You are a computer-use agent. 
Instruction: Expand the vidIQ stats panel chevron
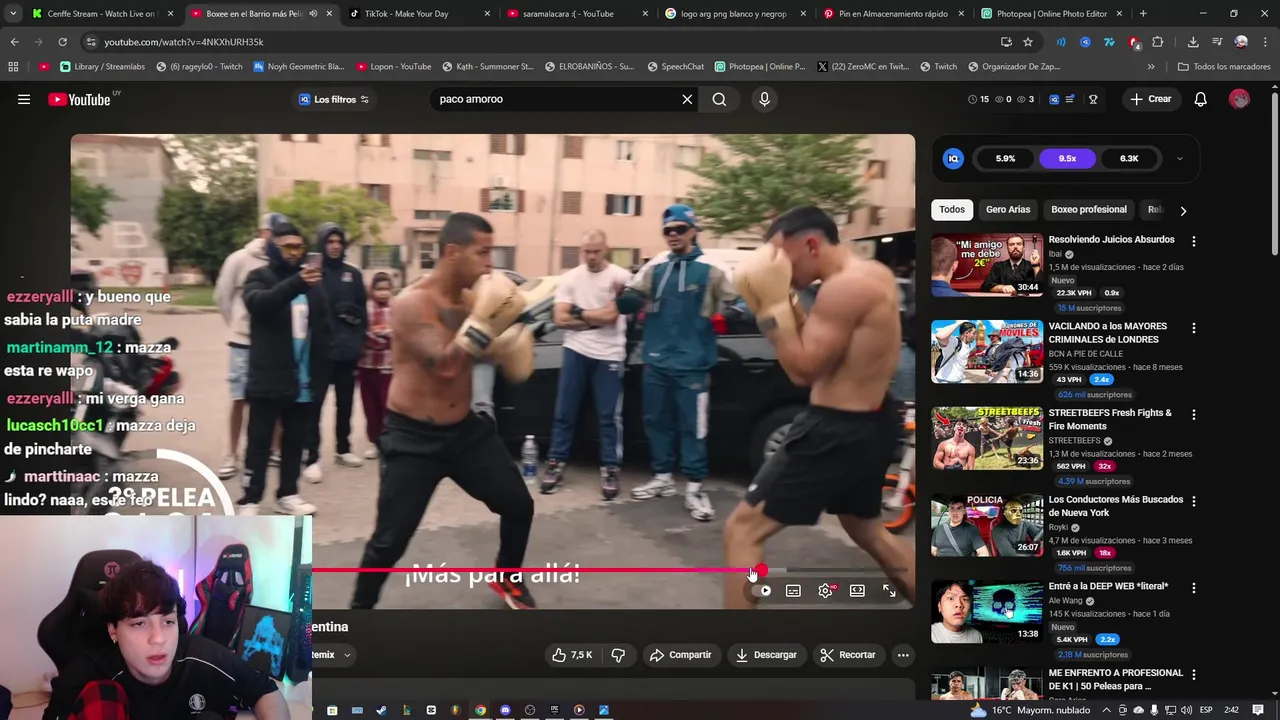tap(1179, 158)
